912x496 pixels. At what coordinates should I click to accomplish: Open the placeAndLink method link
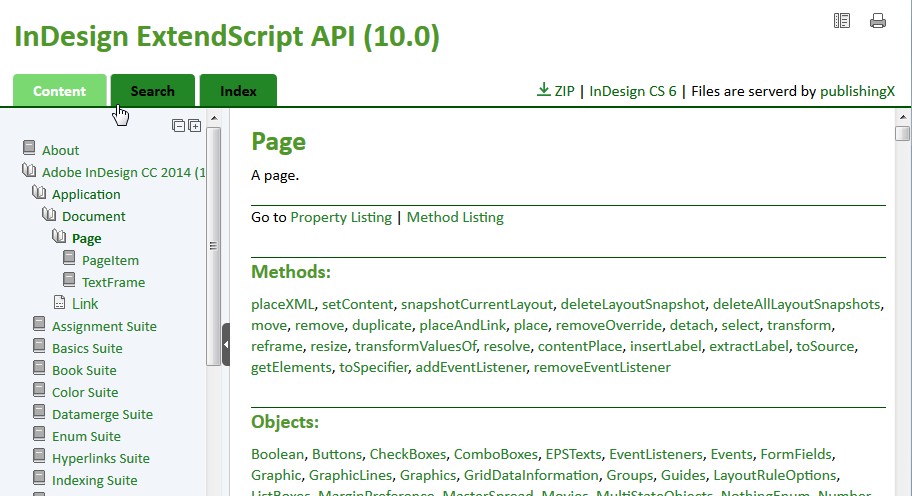[x=462, y=325]
